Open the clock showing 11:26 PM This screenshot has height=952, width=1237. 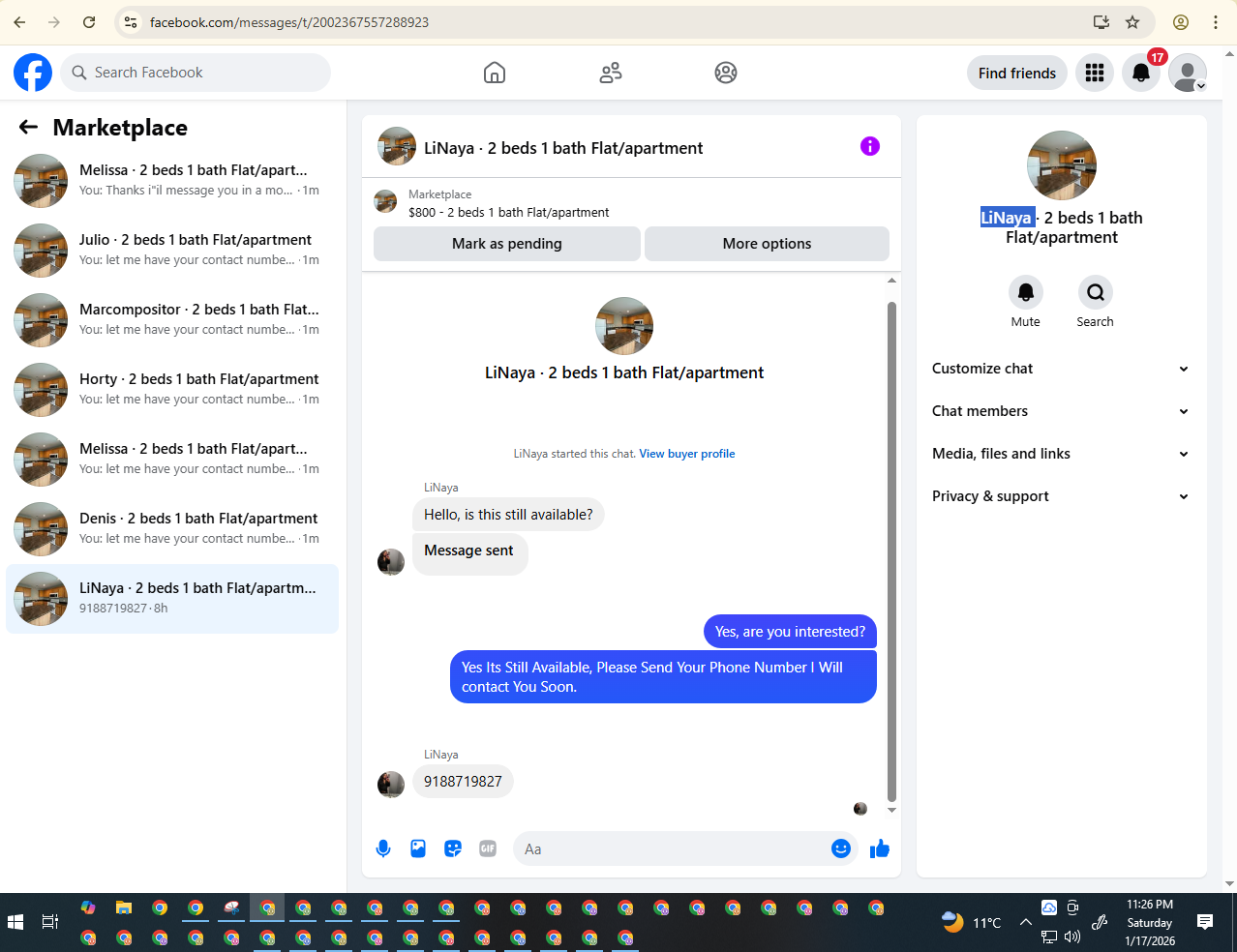coord(1150,922)
